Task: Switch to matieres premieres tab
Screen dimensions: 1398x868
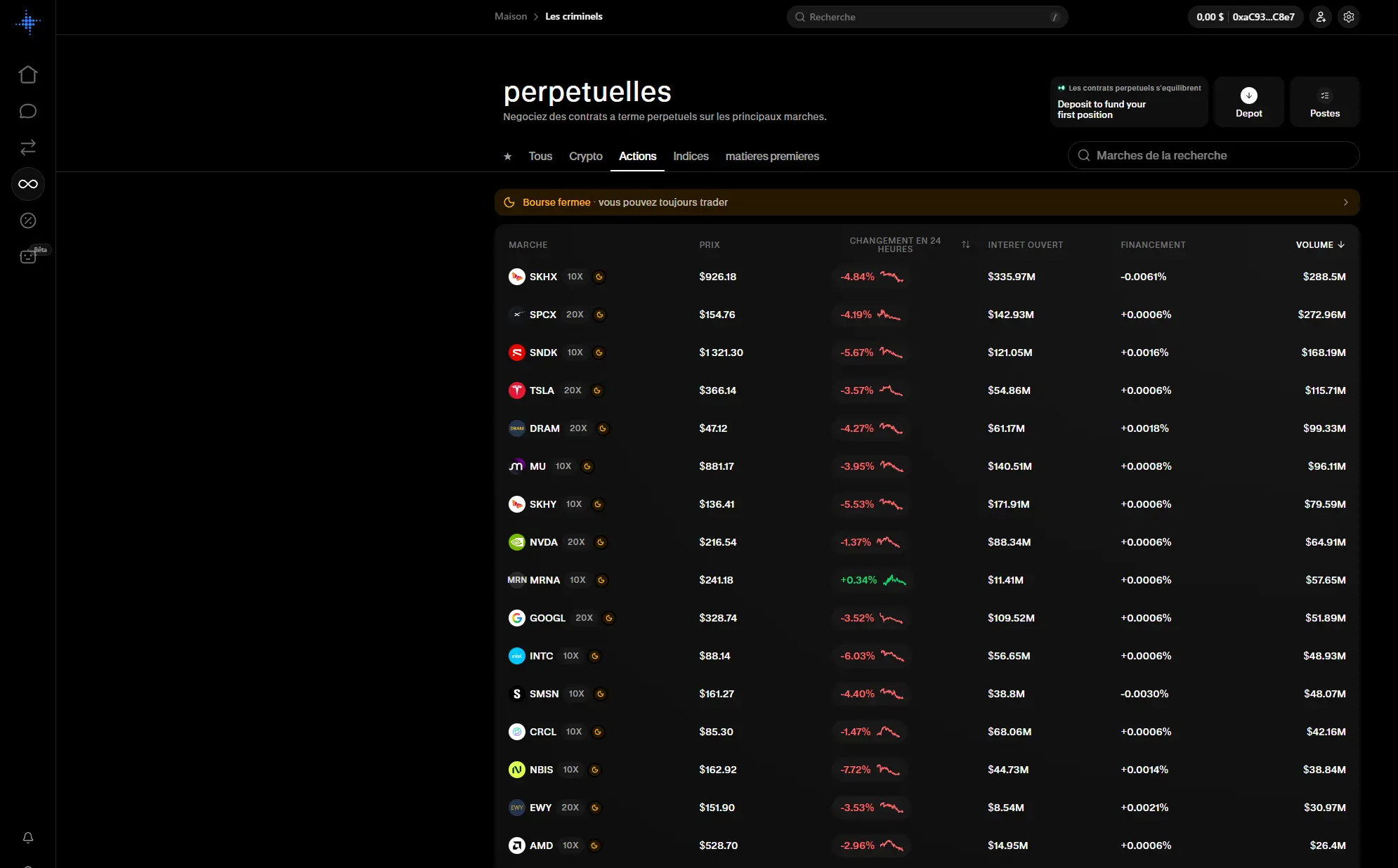Action: click(x=772, y=156)
